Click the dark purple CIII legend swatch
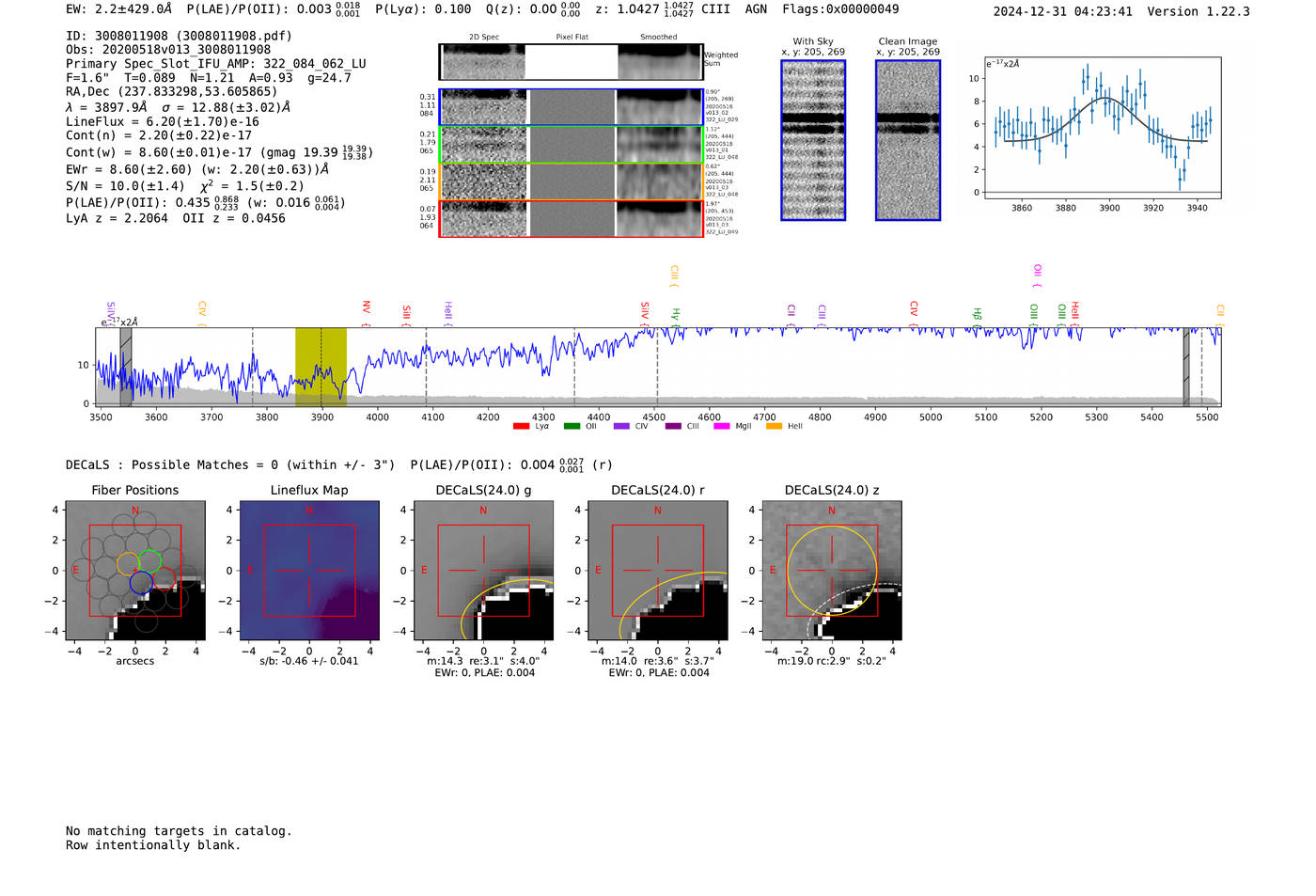This screenshot has width=1316, height=896. point(672,426)
